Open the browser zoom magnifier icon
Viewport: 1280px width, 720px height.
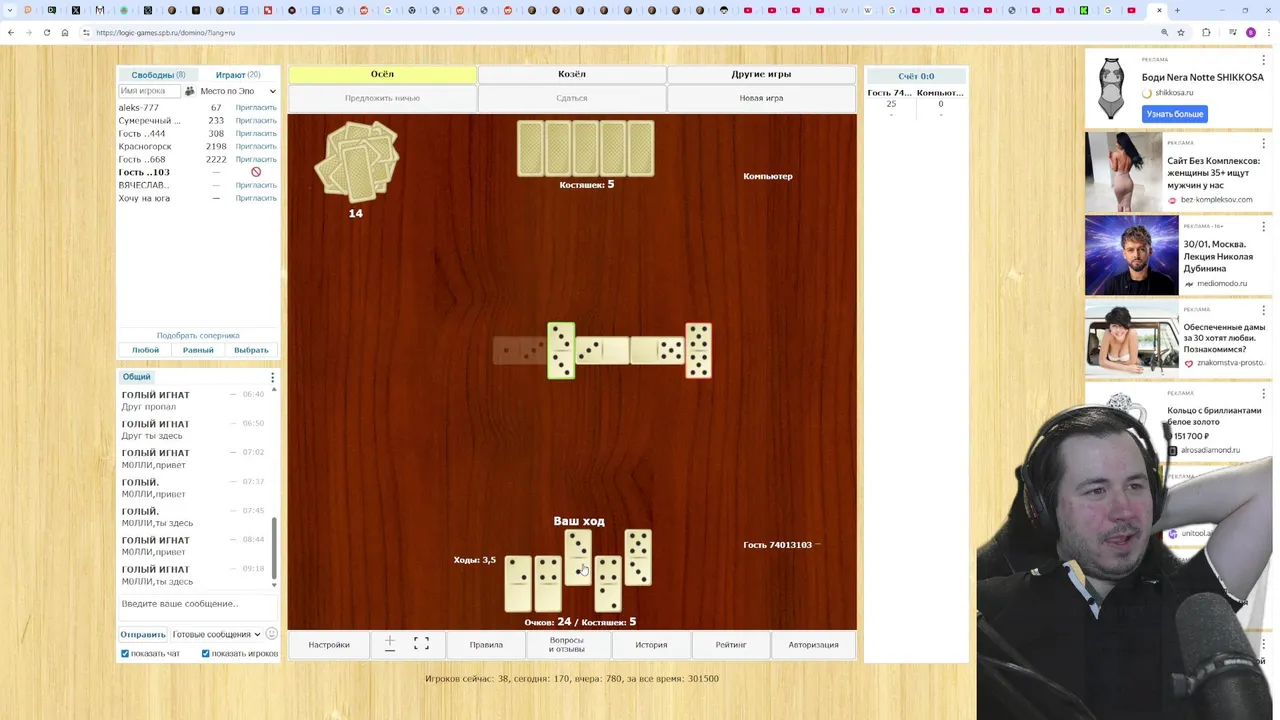tap(1164, 32)
